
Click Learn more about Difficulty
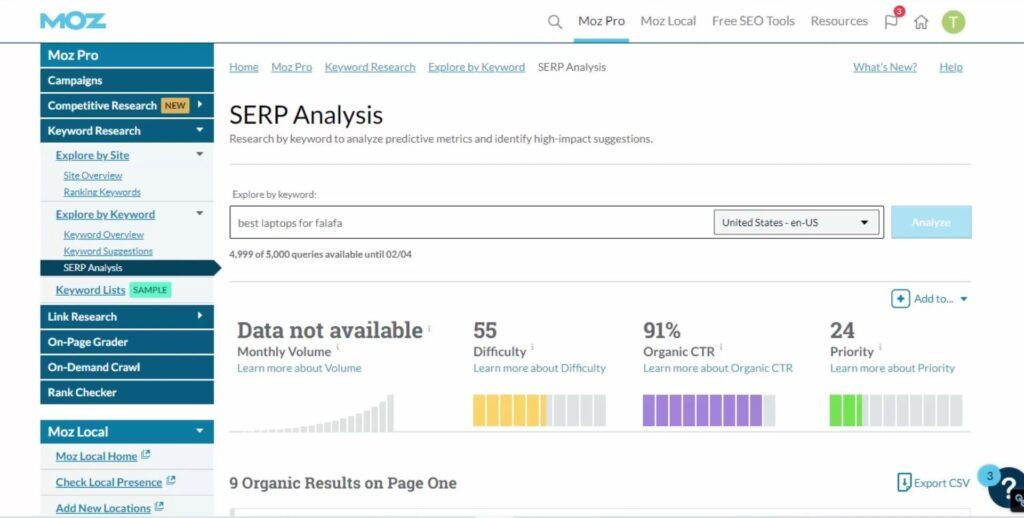[x=539, y=368]
